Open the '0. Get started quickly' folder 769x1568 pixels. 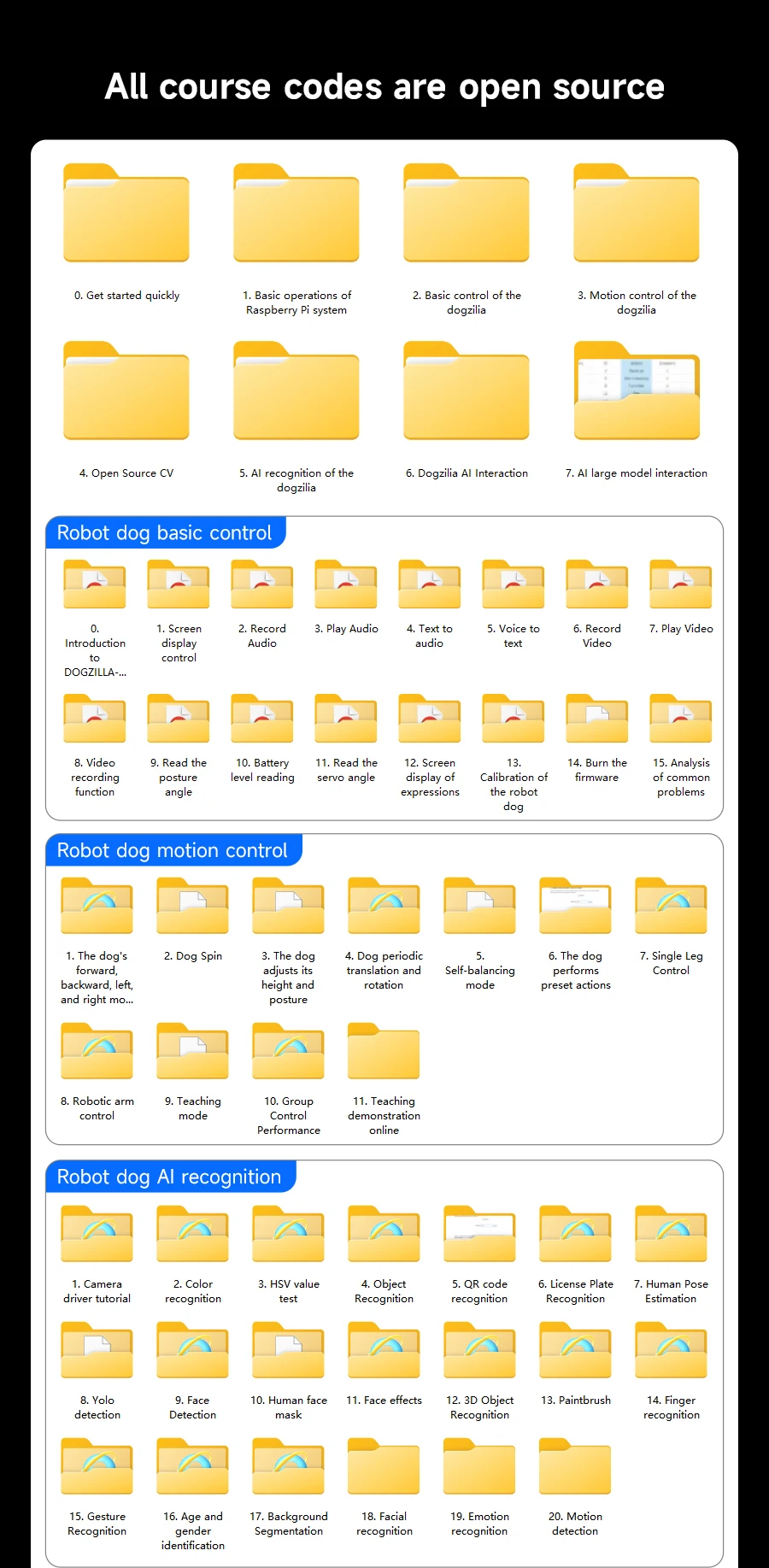[x=126, y=214]
